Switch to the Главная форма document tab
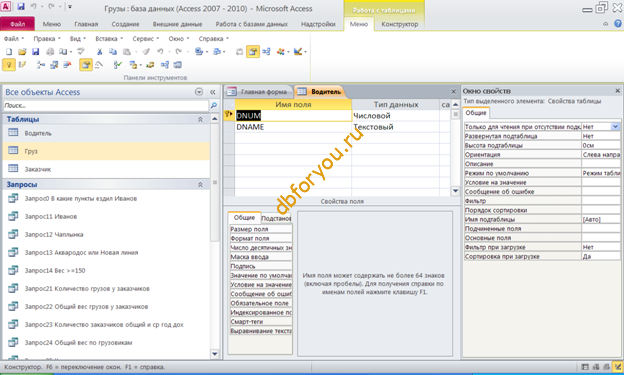The image size is (624, 375). click(258, 92)
